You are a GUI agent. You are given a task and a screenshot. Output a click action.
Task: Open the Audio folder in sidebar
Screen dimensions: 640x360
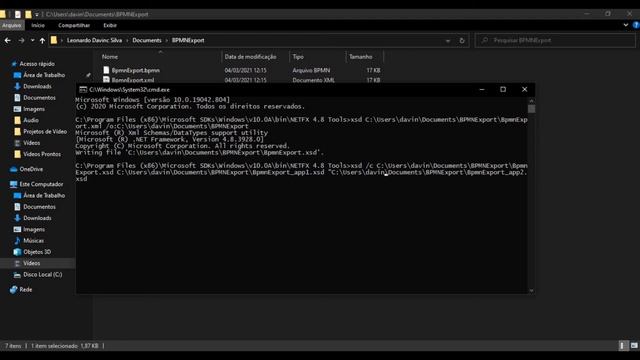coord(31,120)
